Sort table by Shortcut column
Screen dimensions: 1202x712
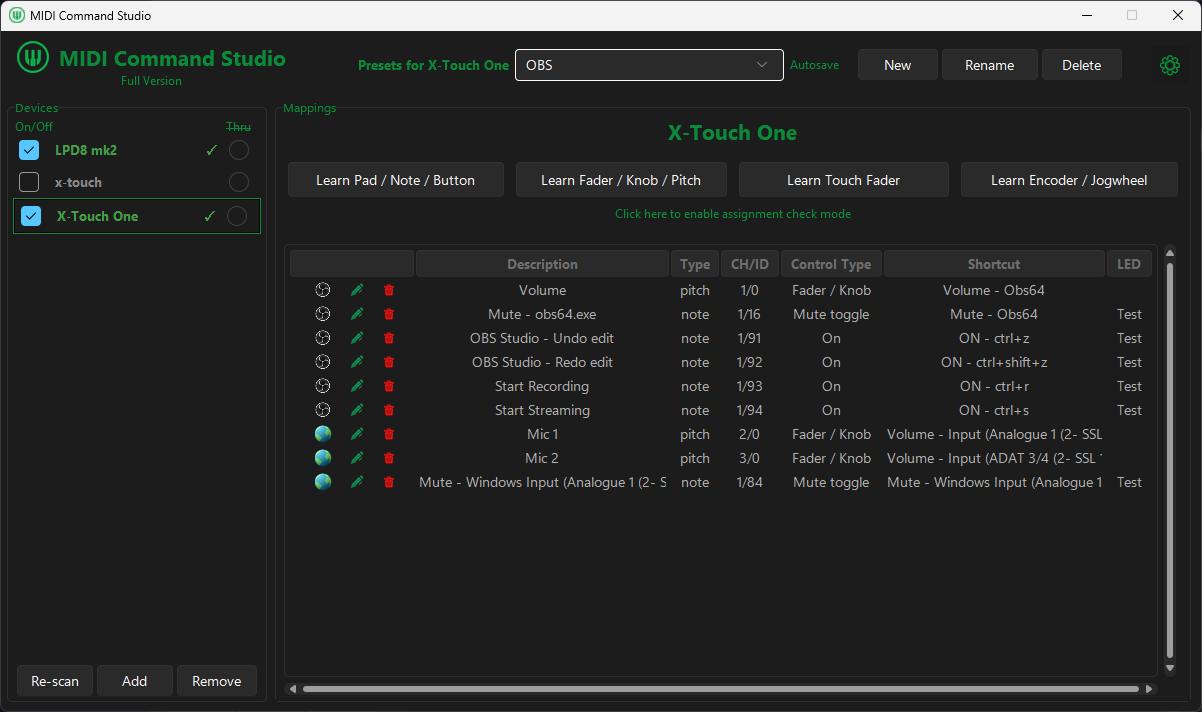point(994,264)
